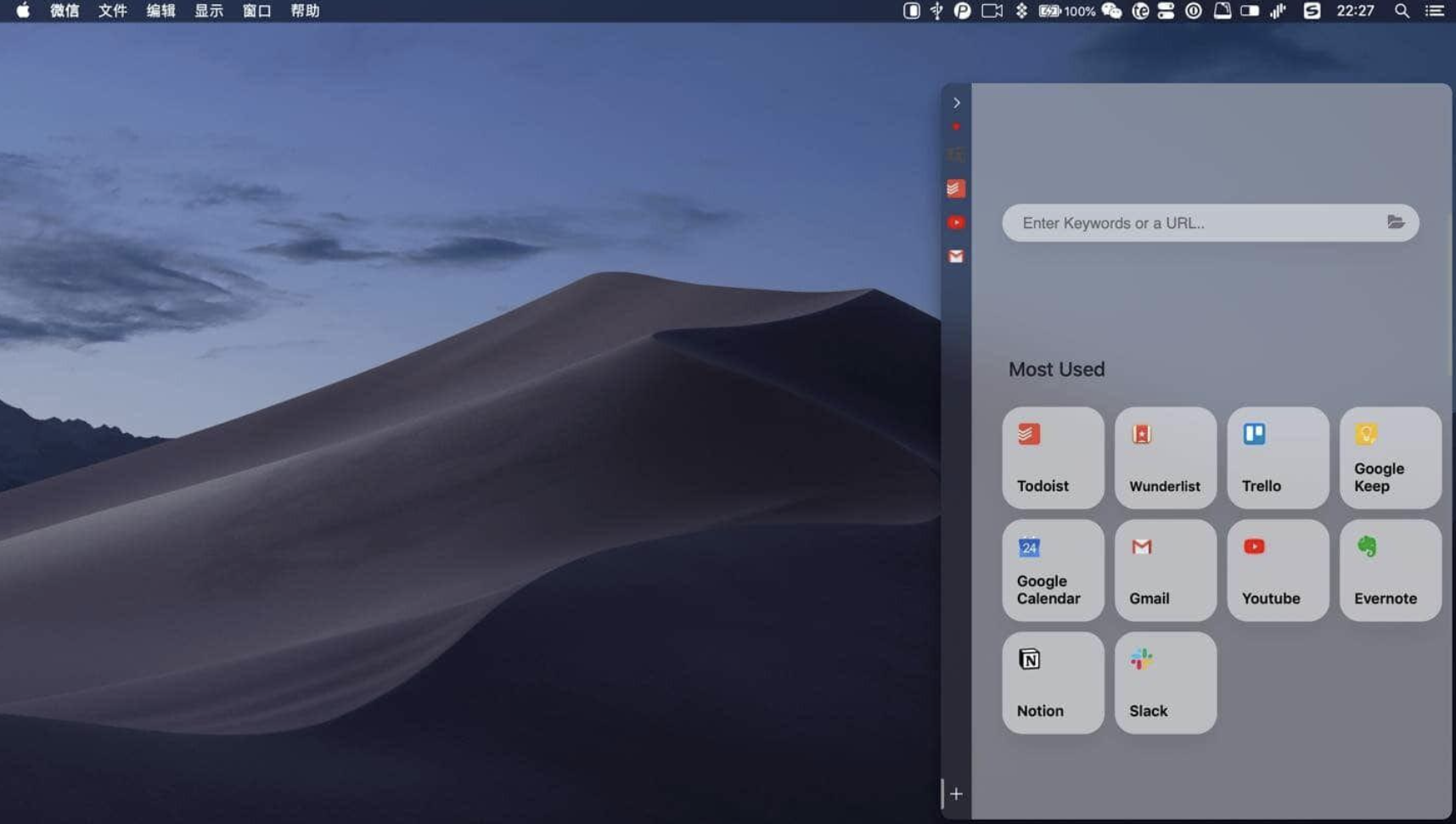The width and height of the screenshot is (1456, 824).
Task: Add a new item with the plus button
Action: 957,793
